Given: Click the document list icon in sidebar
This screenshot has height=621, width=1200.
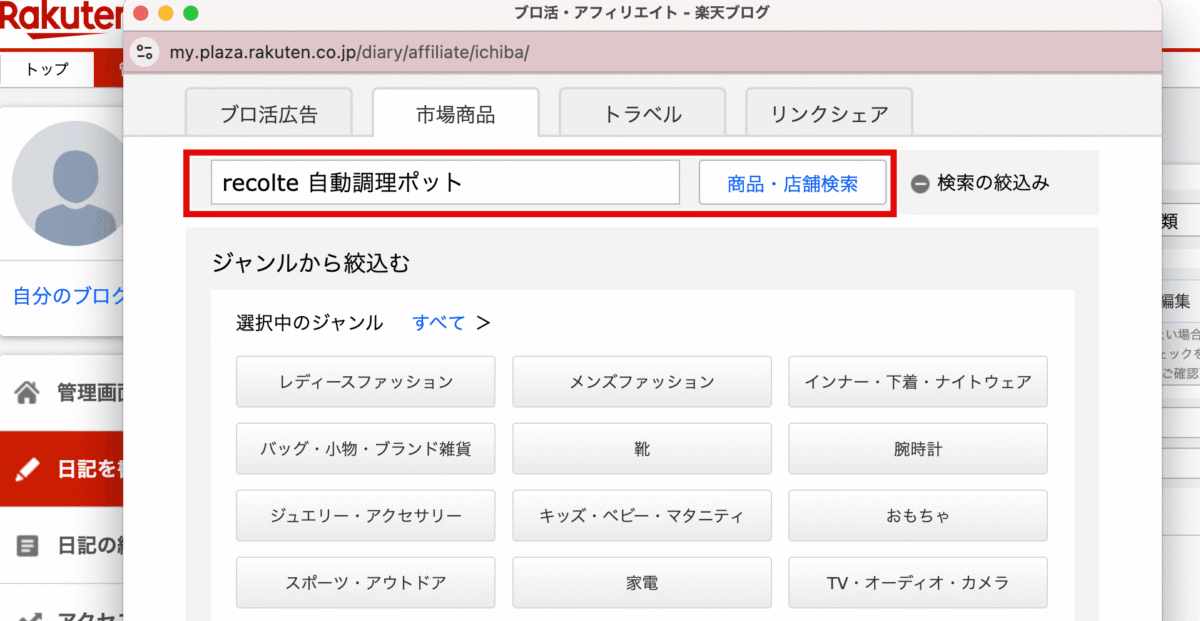Looking at the screenshot, I should click(28, 546).
